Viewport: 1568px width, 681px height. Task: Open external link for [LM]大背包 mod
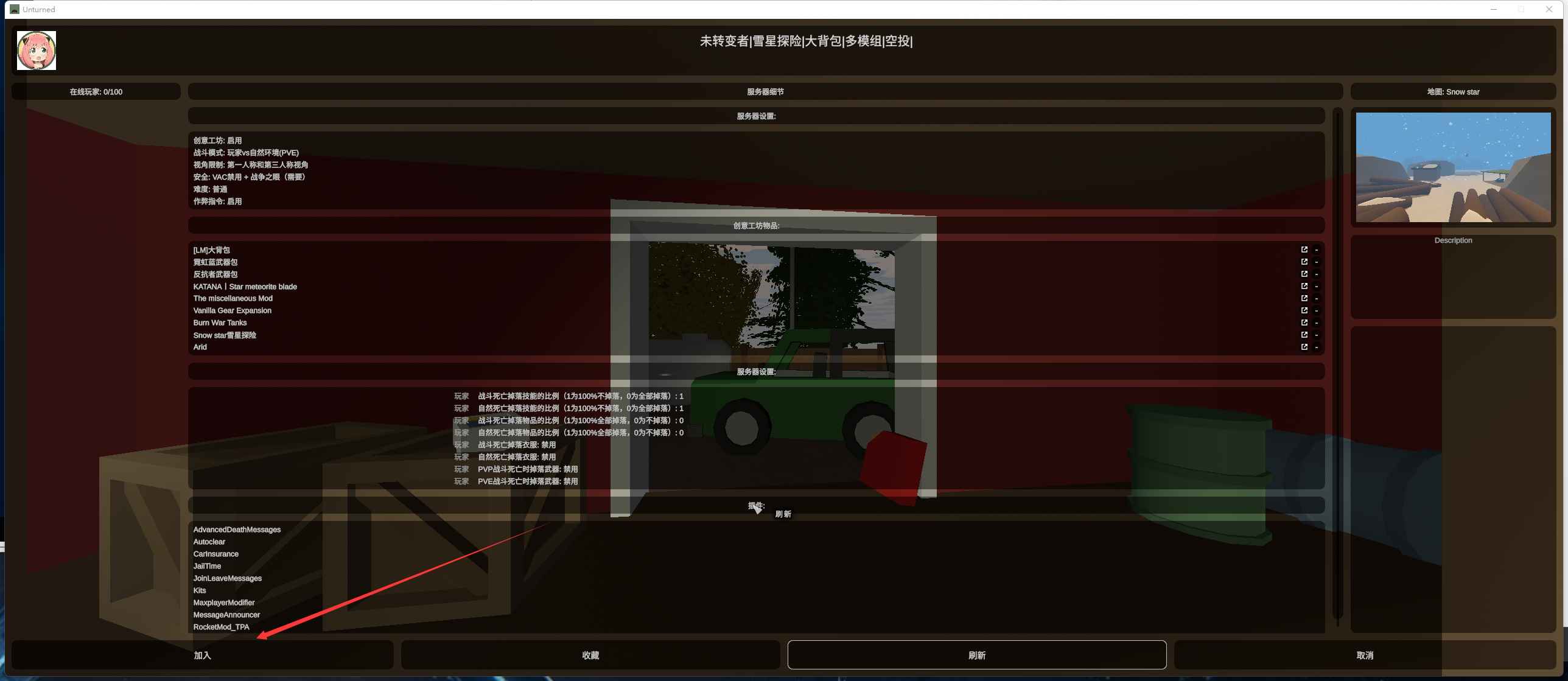pyautogui.click(x=1304, y=250)
